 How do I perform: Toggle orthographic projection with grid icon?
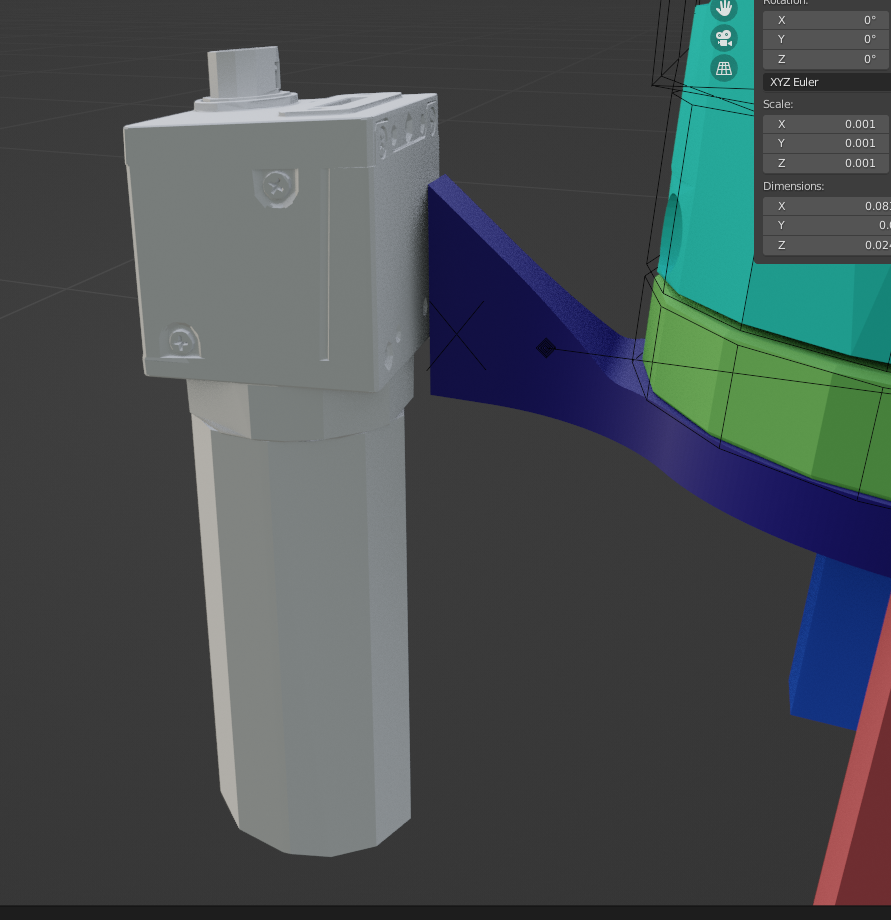(723, 68)
